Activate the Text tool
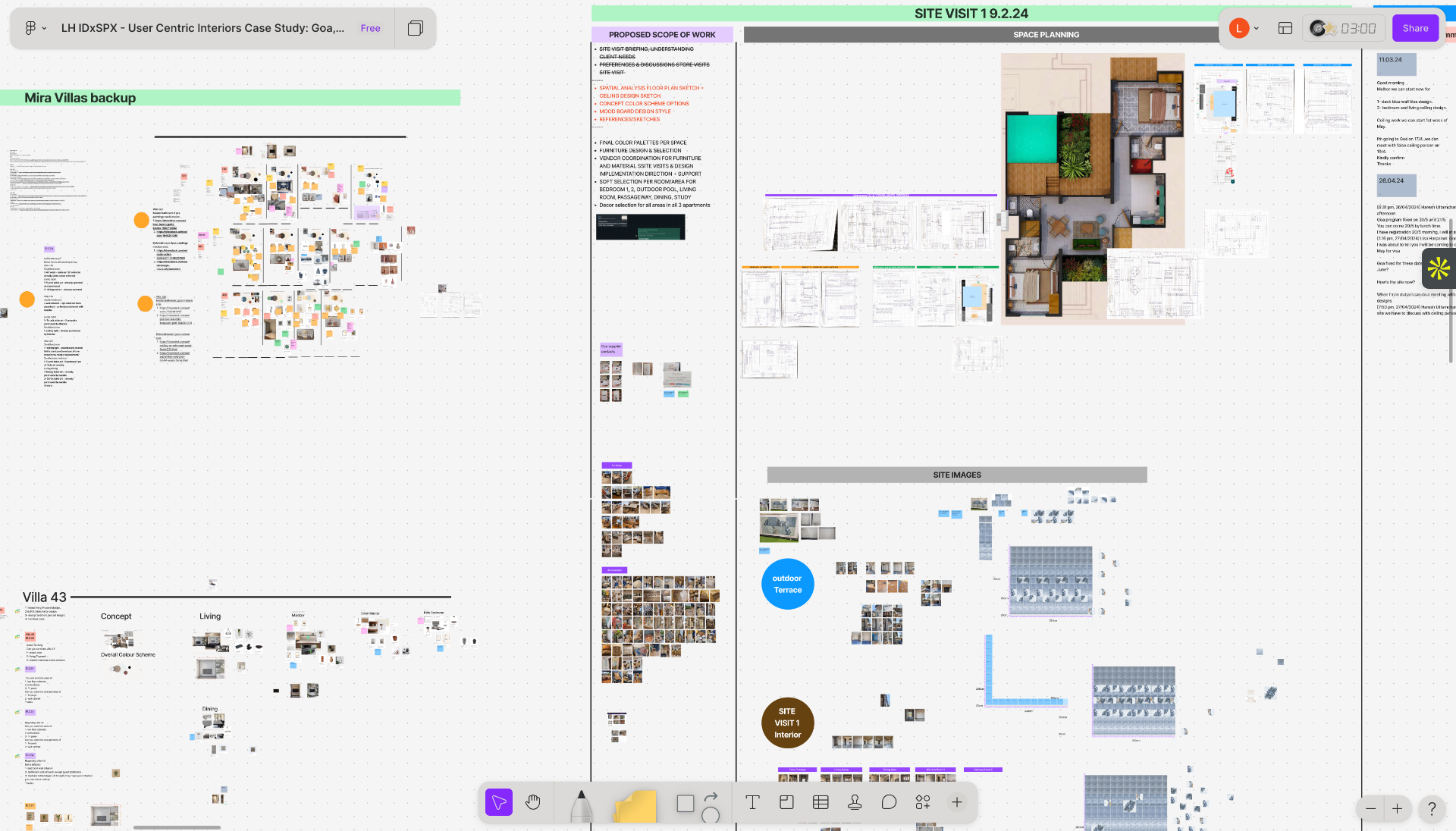 pyautogui.click(x=752, y=802)
